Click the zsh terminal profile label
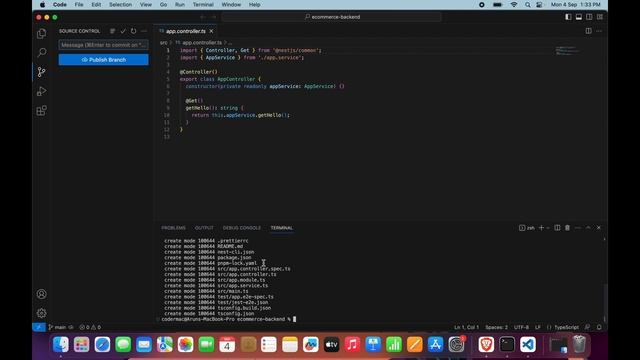This screenshot has width=640, height=360. 527,228
